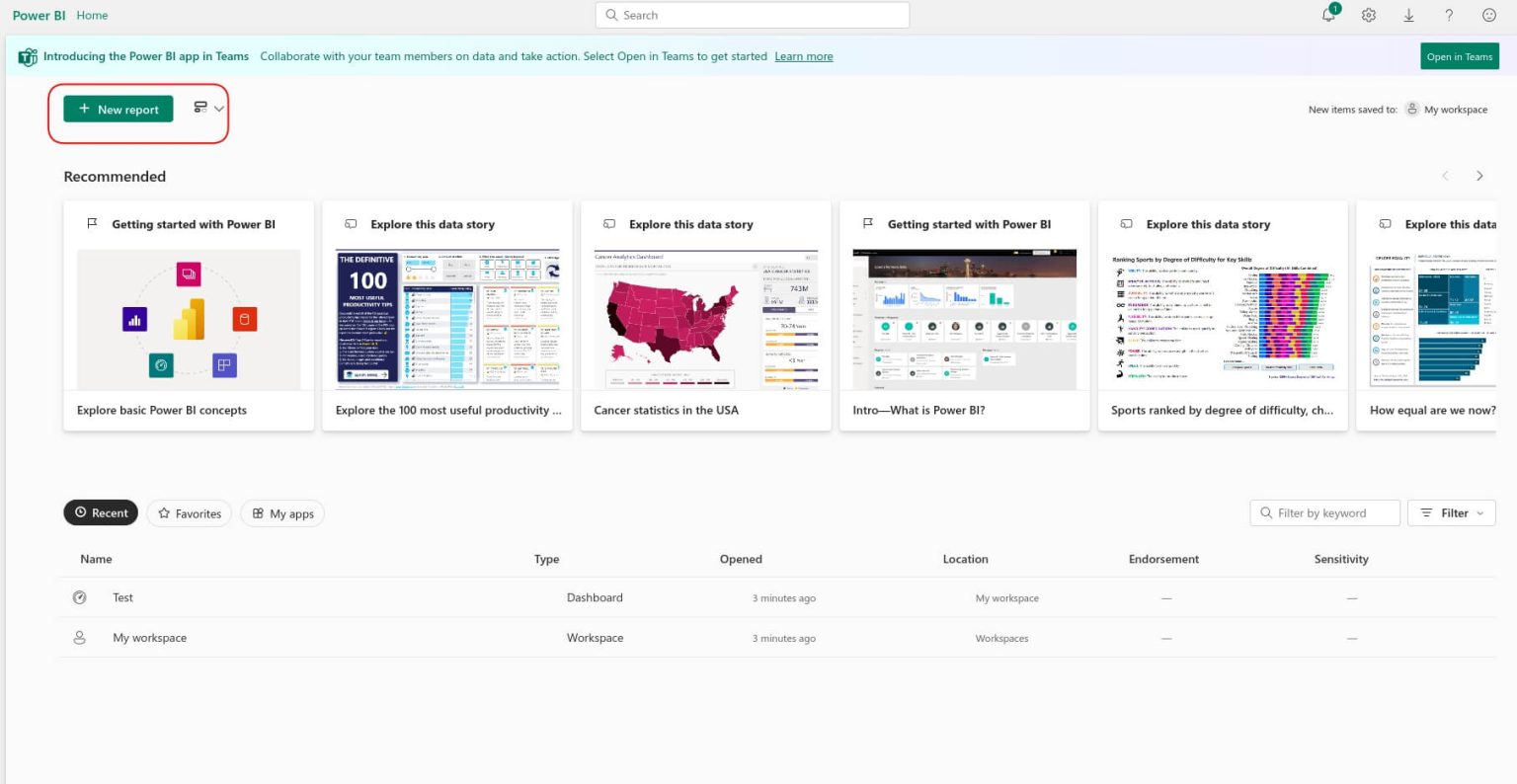Click the Teams icon in the announcement banner
The height and width of the screenshot is (784, 1517).
point(27,56)
